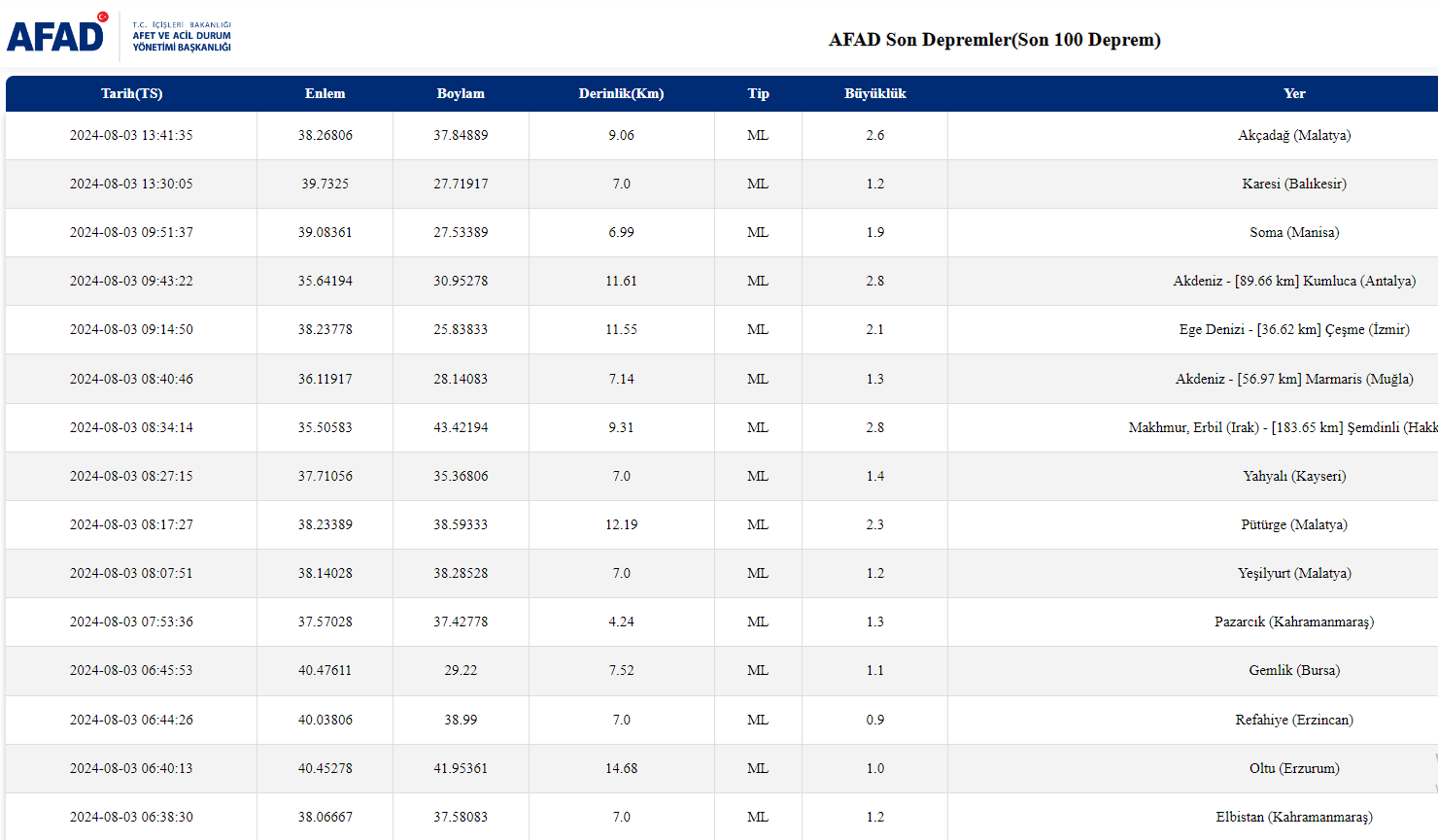Click longitude value 43.42194

[461, 427]
